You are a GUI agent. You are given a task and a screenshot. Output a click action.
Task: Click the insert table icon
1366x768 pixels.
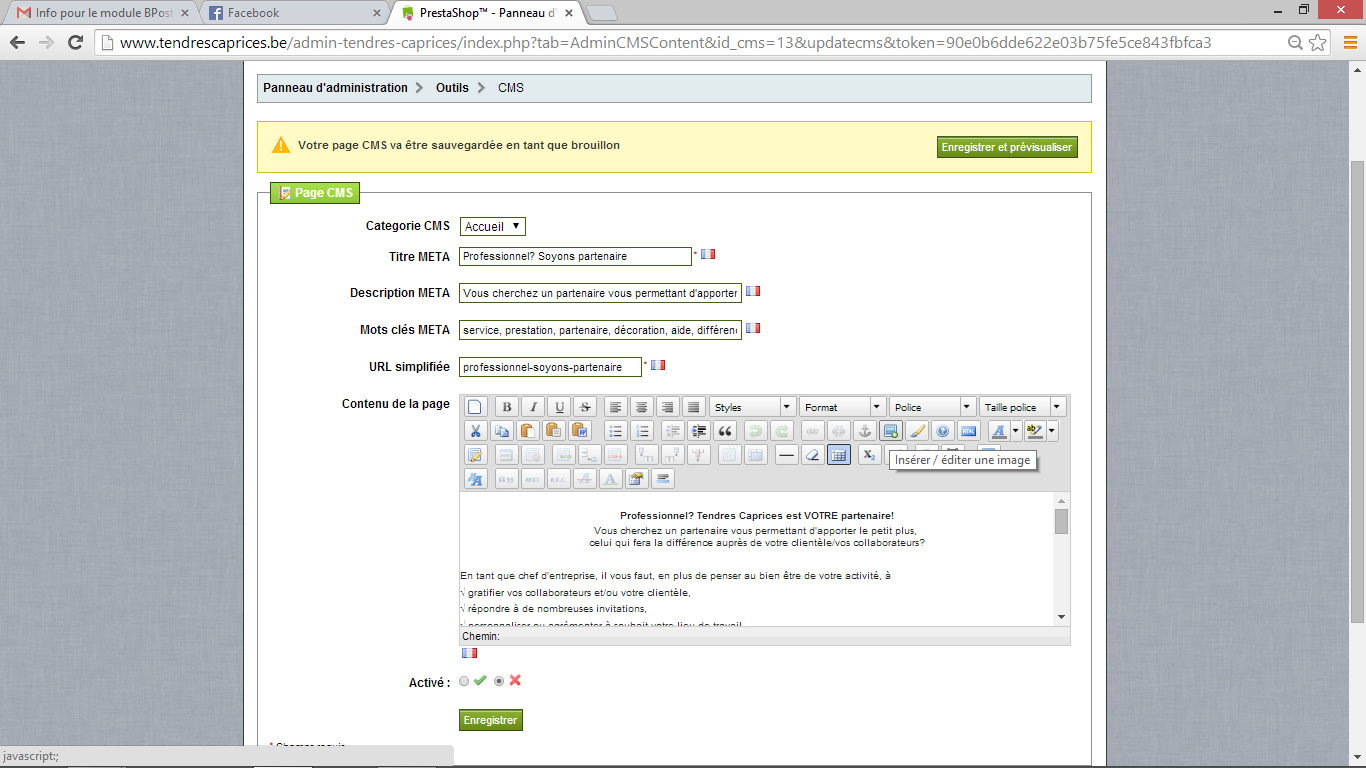(x=475, y=455)
